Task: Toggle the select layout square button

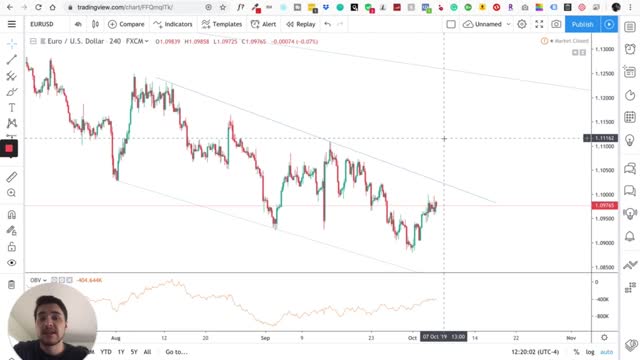Action: point(451,24)
